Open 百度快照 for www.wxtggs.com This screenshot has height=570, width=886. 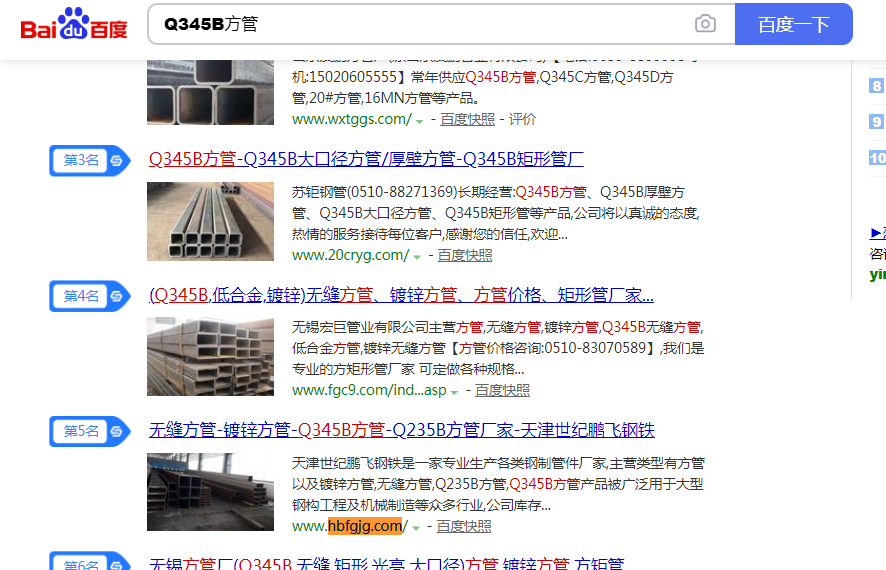coord(467,120)
